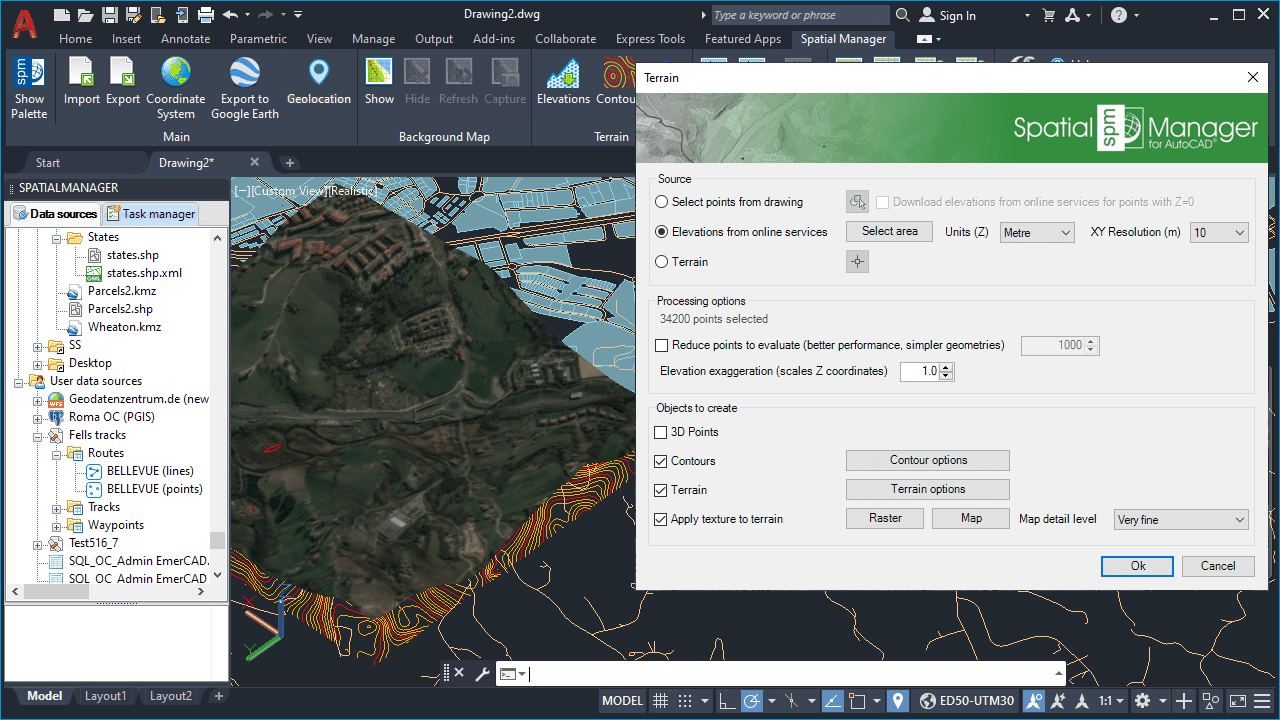Expand the Desktop folder in the tree
Image resolution: width=1280 pixels, height=720 pixels.
37,364
